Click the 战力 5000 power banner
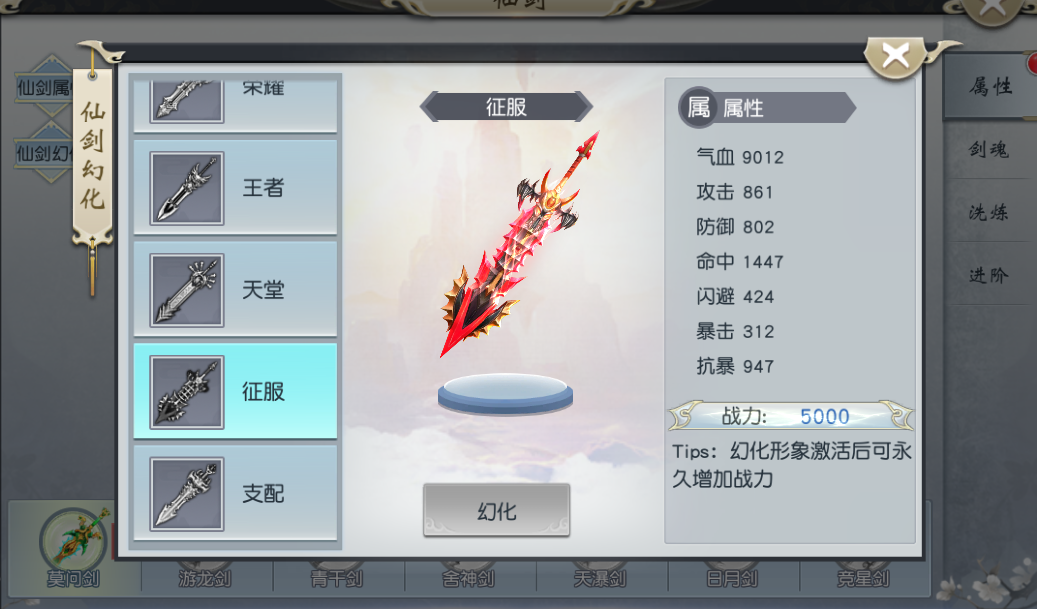This screenshot has height=609, width=1037. (x=791, y=417)
